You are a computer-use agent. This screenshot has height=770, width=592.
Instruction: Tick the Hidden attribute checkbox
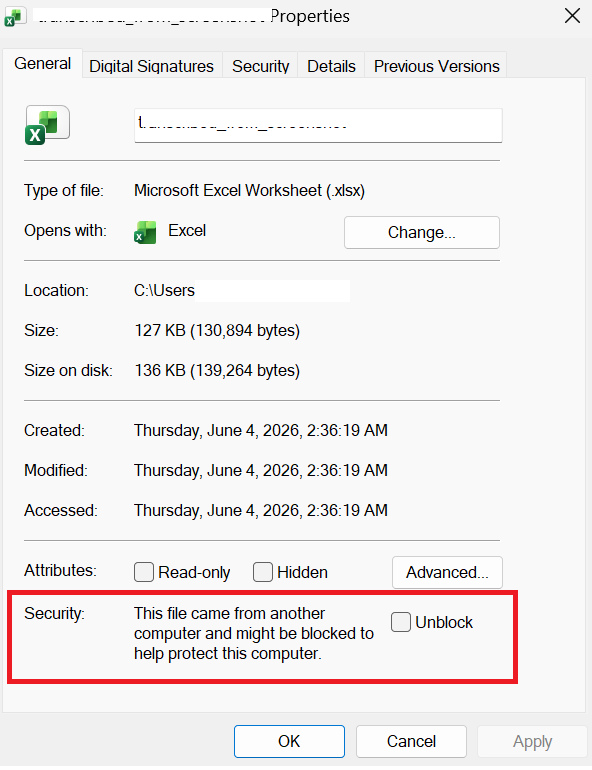(263, 572)
